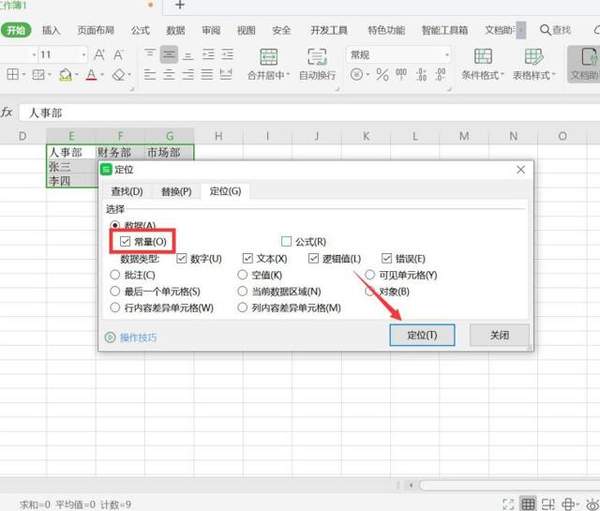The image size is (600, 511).
Task: Click the font color A icon
Action: coord(91,74)
